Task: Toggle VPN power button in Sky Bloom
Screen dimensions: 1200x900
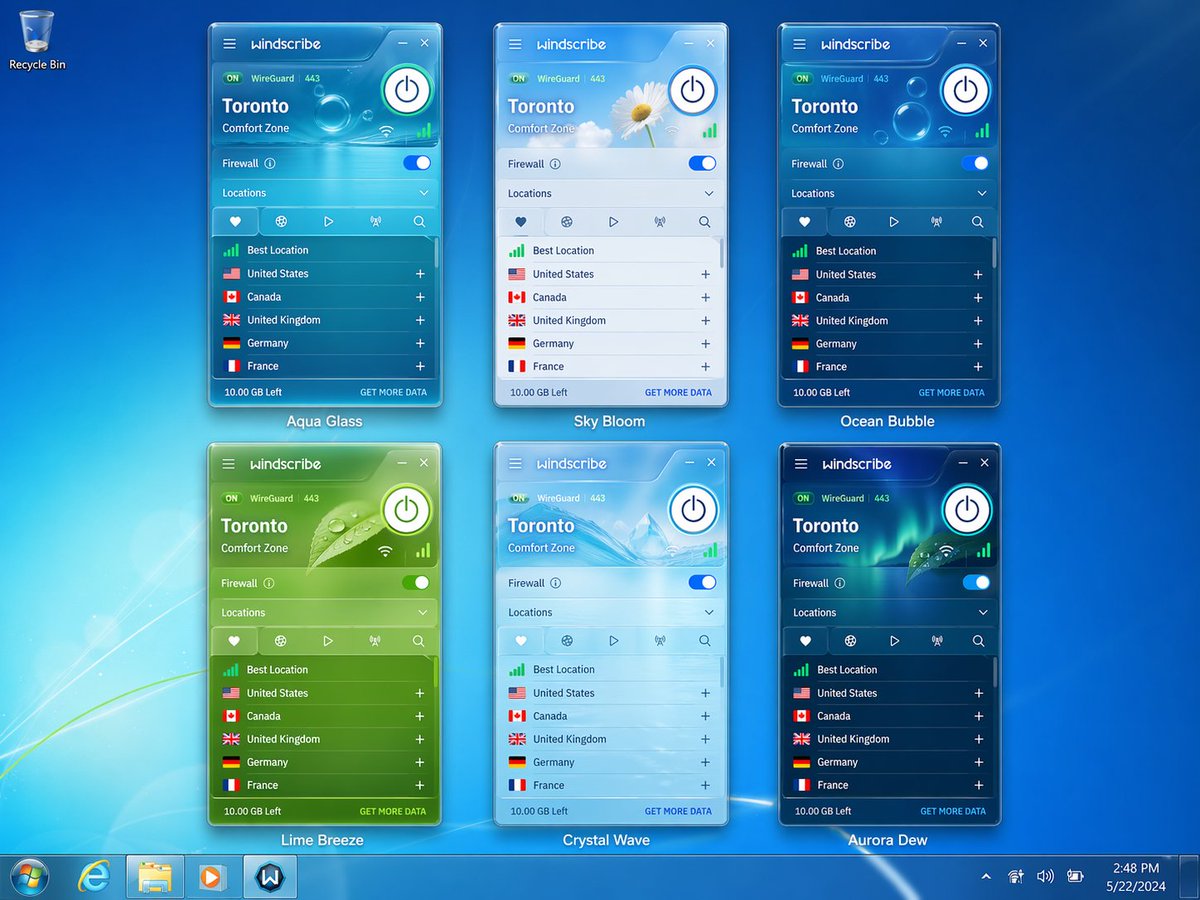Action: tap(692, 91)
